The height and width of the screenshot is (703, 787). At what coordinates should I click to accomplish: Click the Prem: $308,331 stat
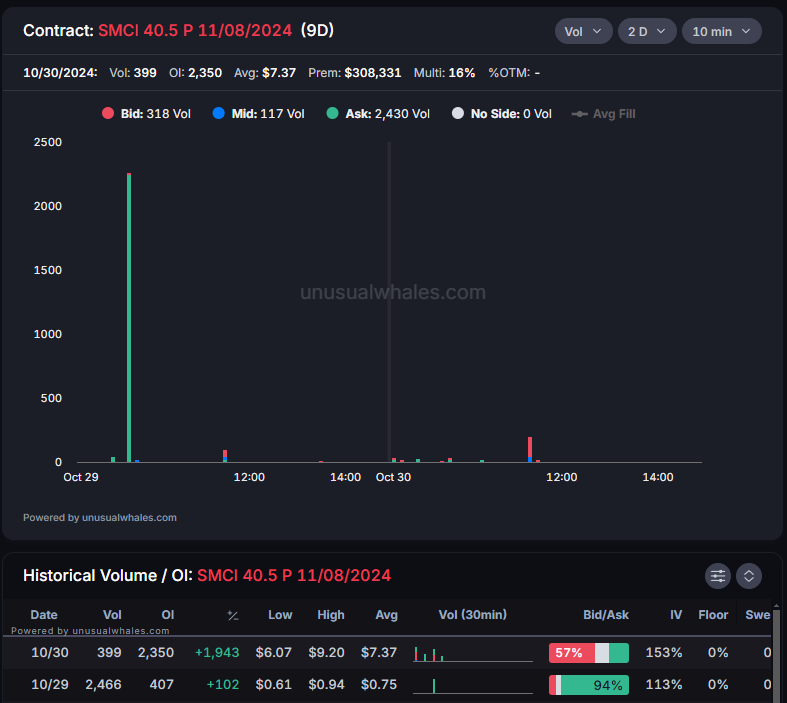(355, 73)
